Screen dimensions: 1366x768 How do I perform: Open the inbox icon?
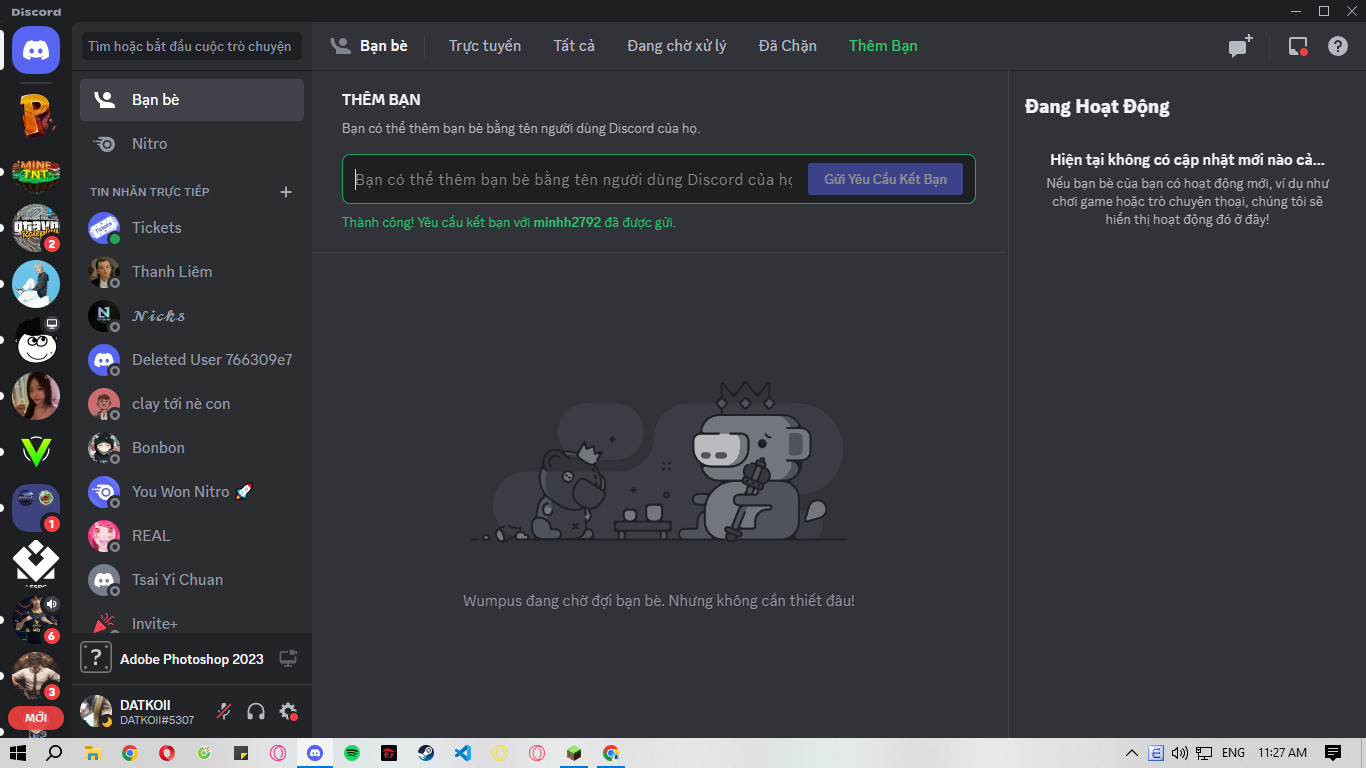(x=1298, y=46)
